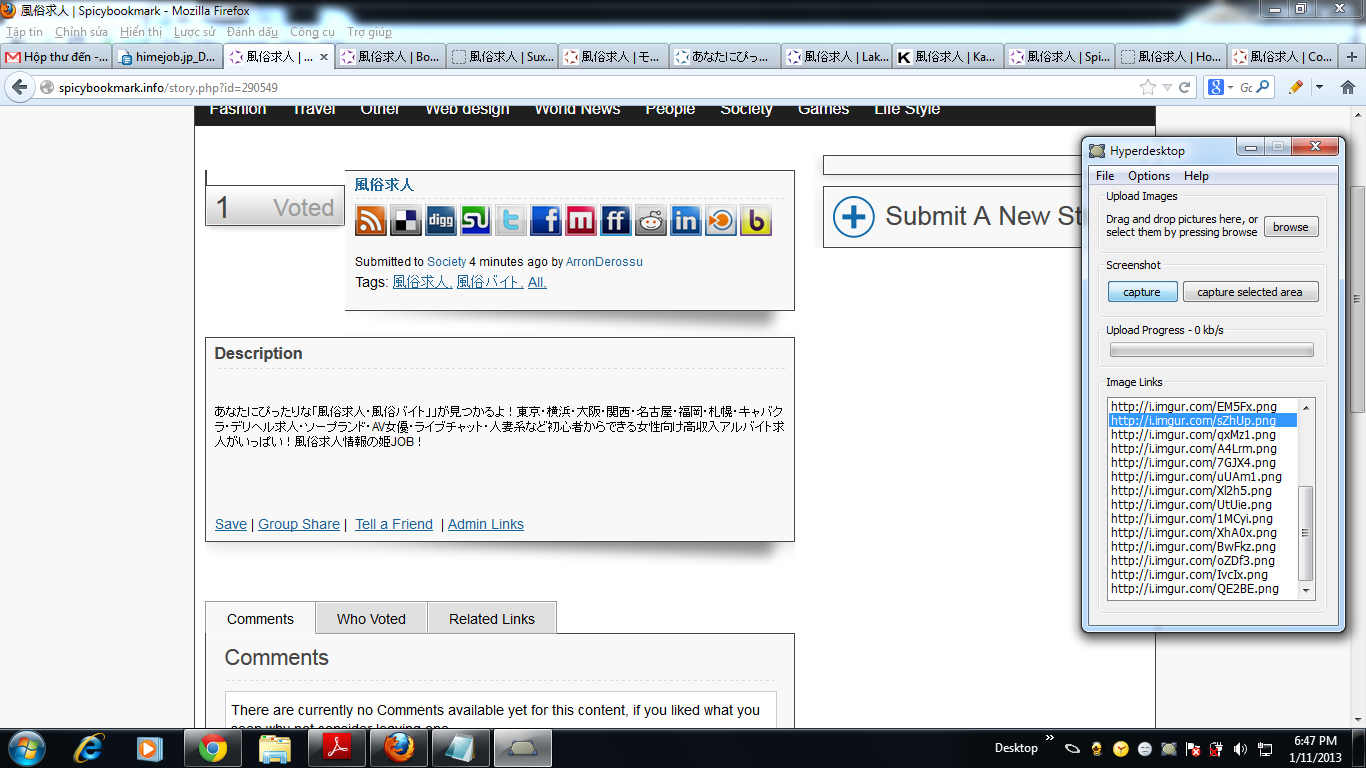Viewport: 1366px width, 768px height.
Task: Switch to the Who Voted tab
Action: 371,619
